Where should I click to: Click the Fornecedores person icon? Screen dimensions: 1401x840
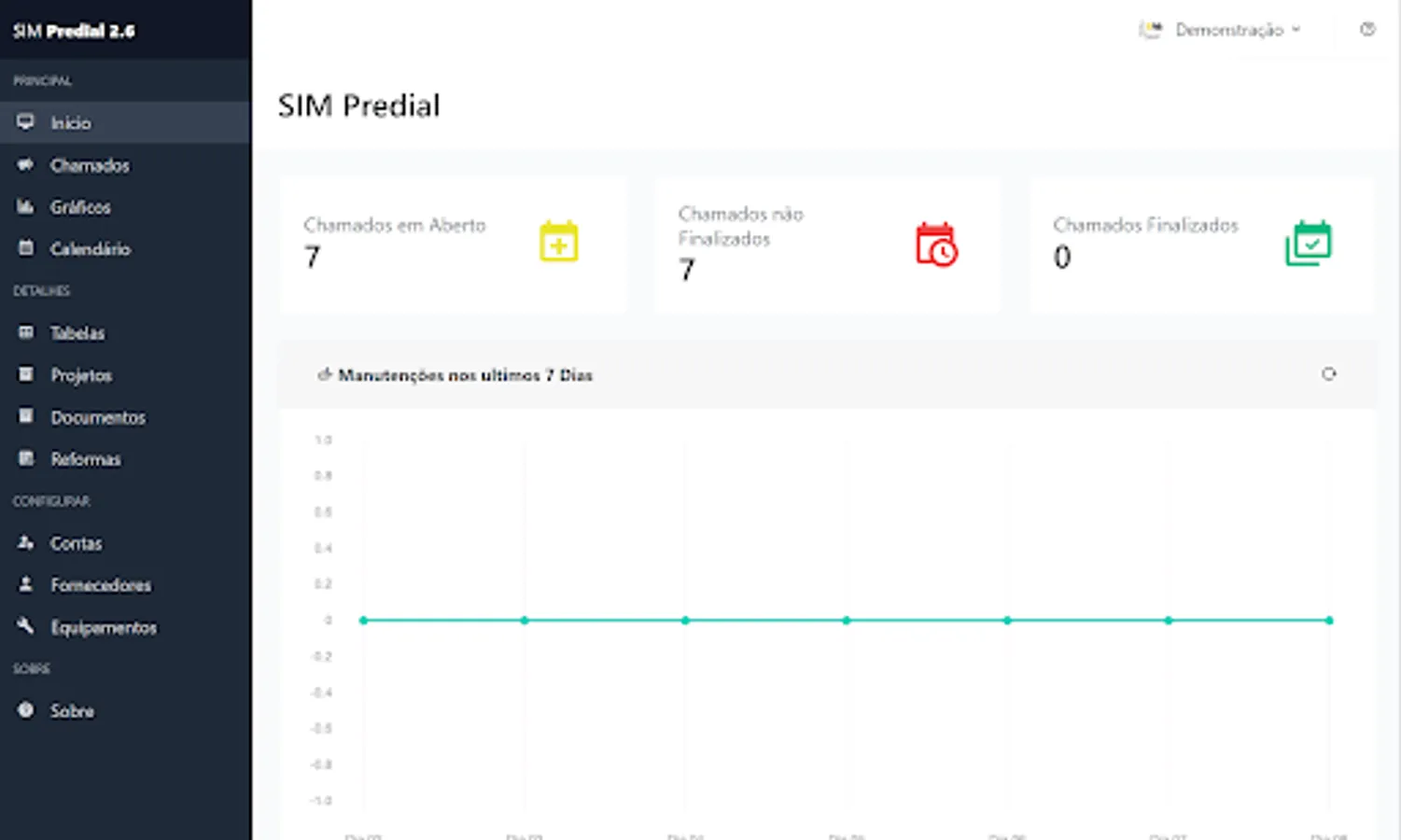[x=25, y=584]
